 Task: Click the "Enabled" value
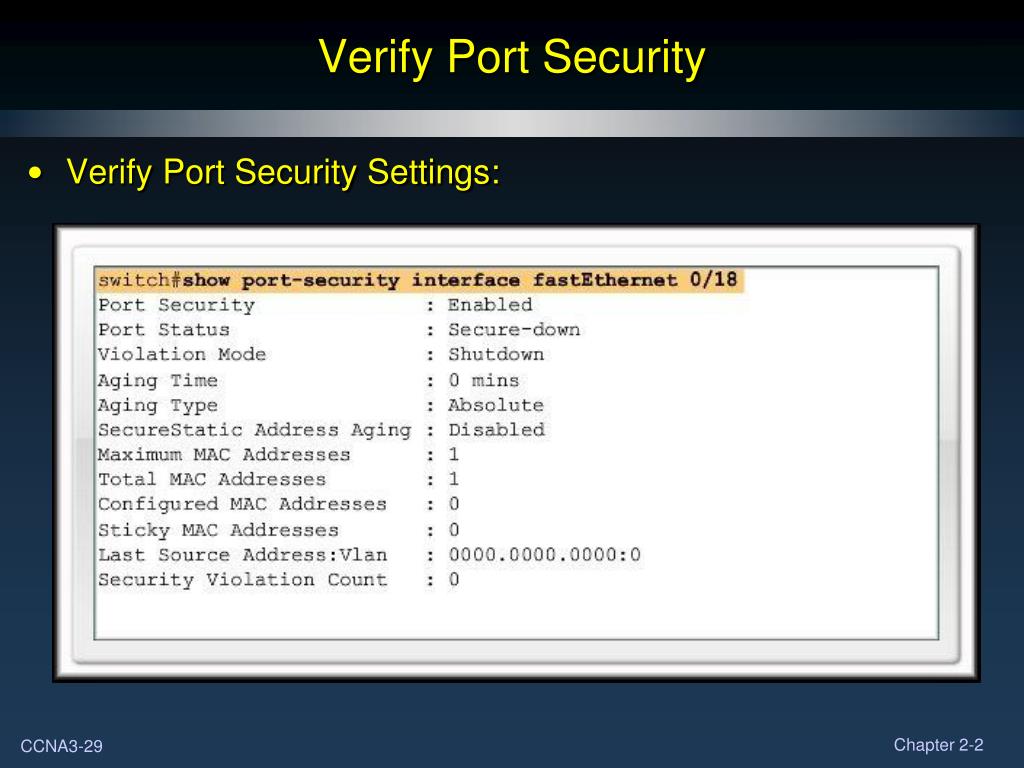tap(490, 305)
